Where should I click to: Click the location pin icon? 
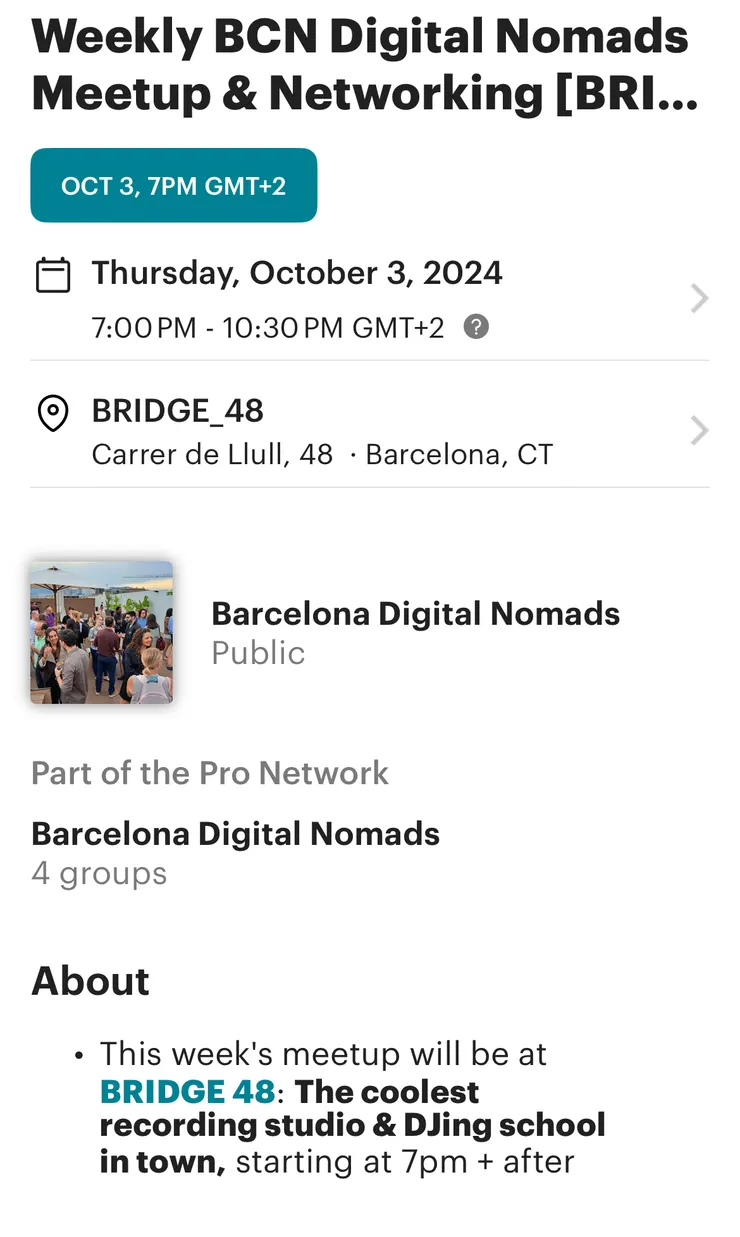[53, 413]
